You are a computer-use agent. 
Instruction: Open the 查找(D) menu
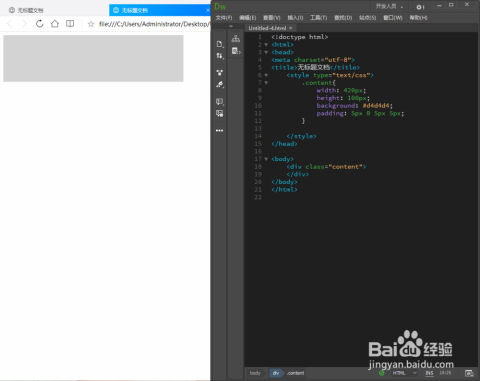point(343,18)
